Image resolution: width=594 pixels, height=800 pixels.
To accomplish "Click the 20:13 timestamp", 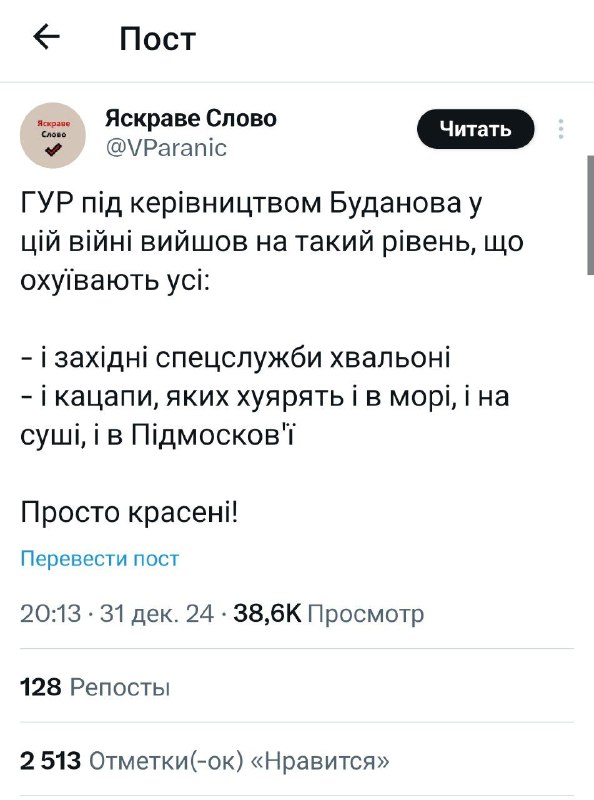I will pos(51,613).
